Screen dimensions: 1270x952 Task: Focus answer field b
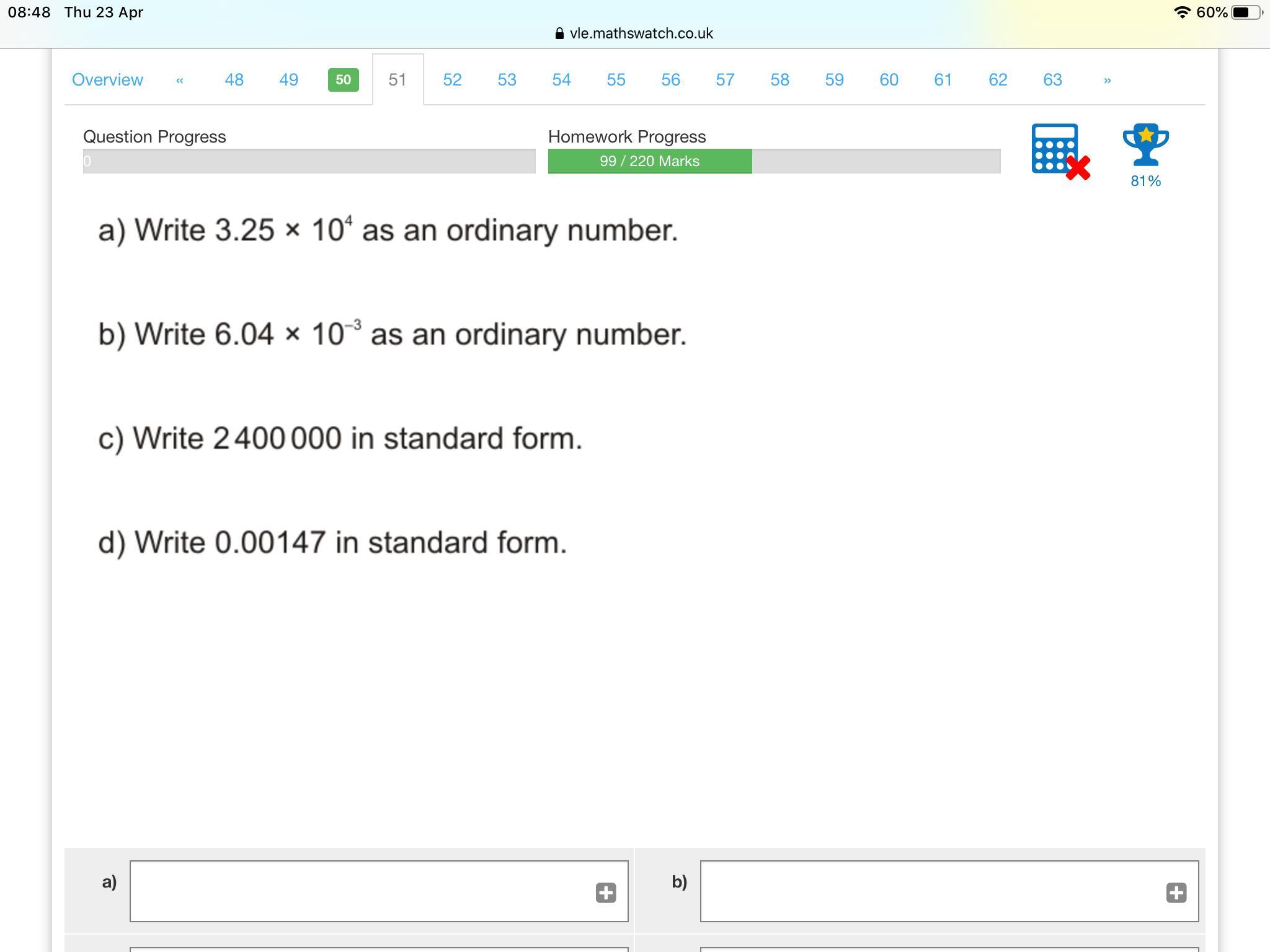(x=930, y=891)
